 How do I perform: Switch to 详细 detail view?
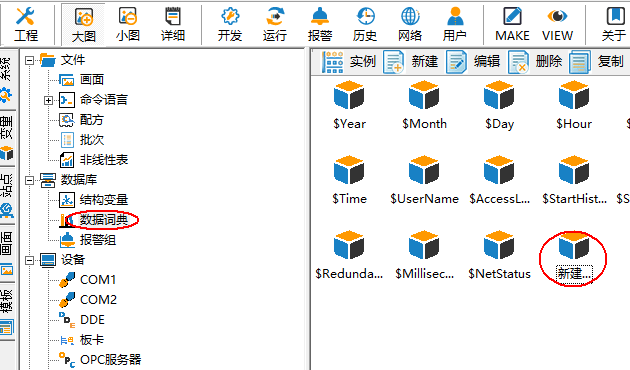click(173, 24)
